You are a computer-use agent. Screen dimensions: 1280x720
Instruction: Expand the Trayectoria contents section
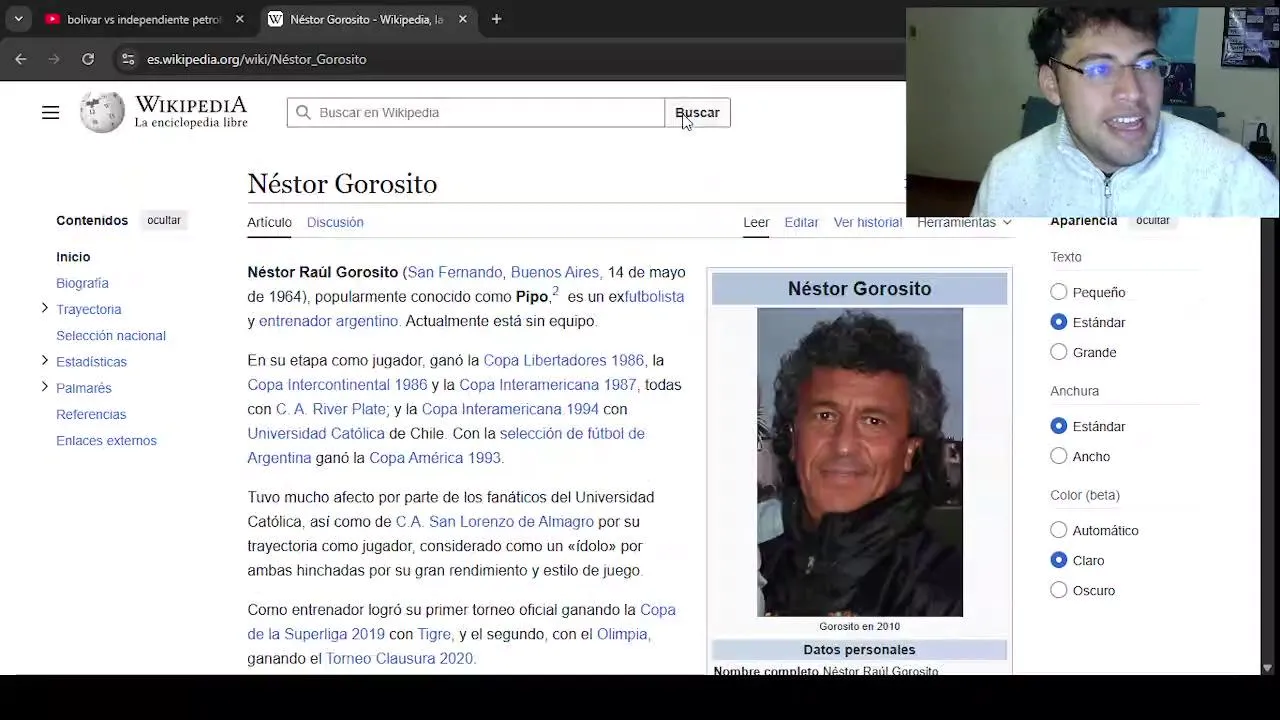44,309
